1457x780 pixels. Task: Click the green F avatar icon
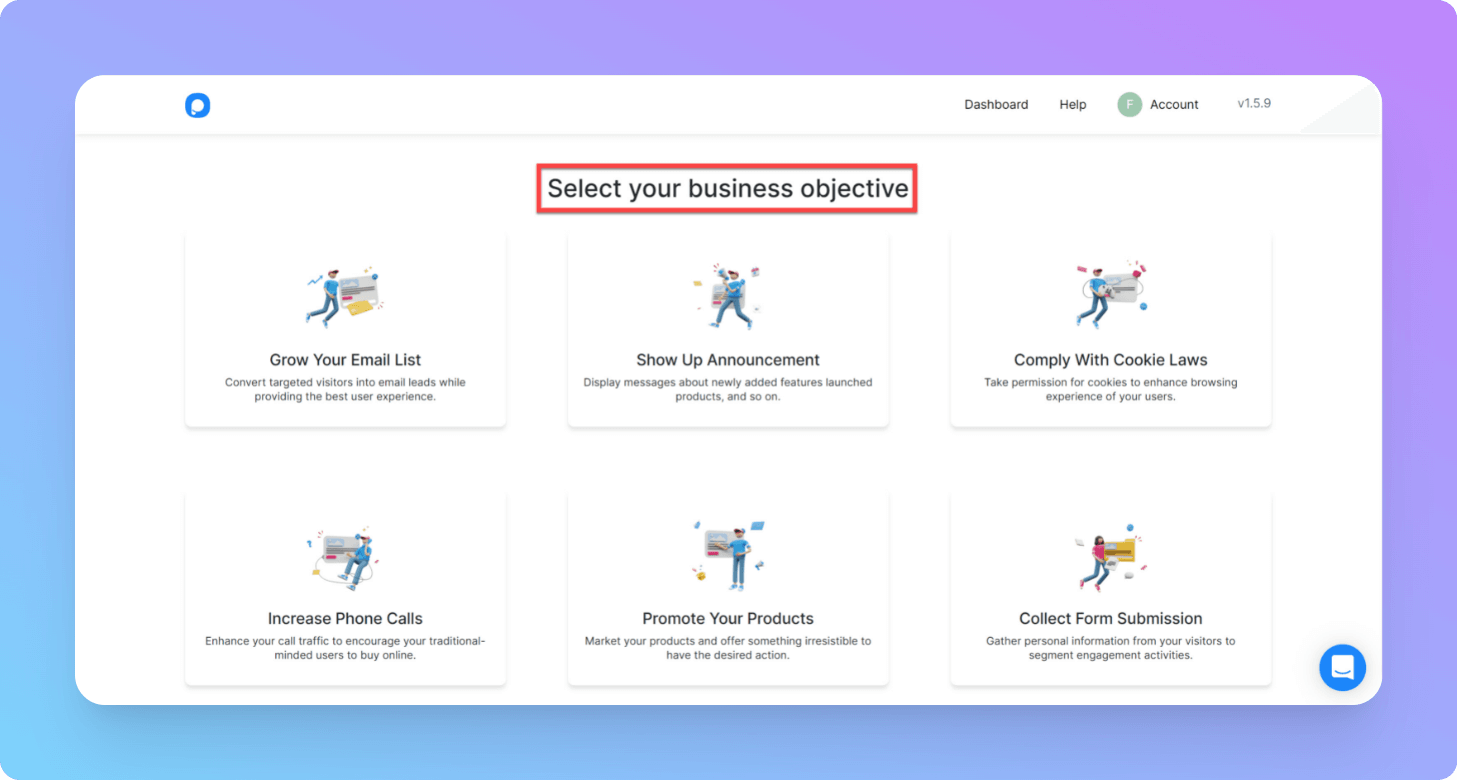click(1130, 104)
